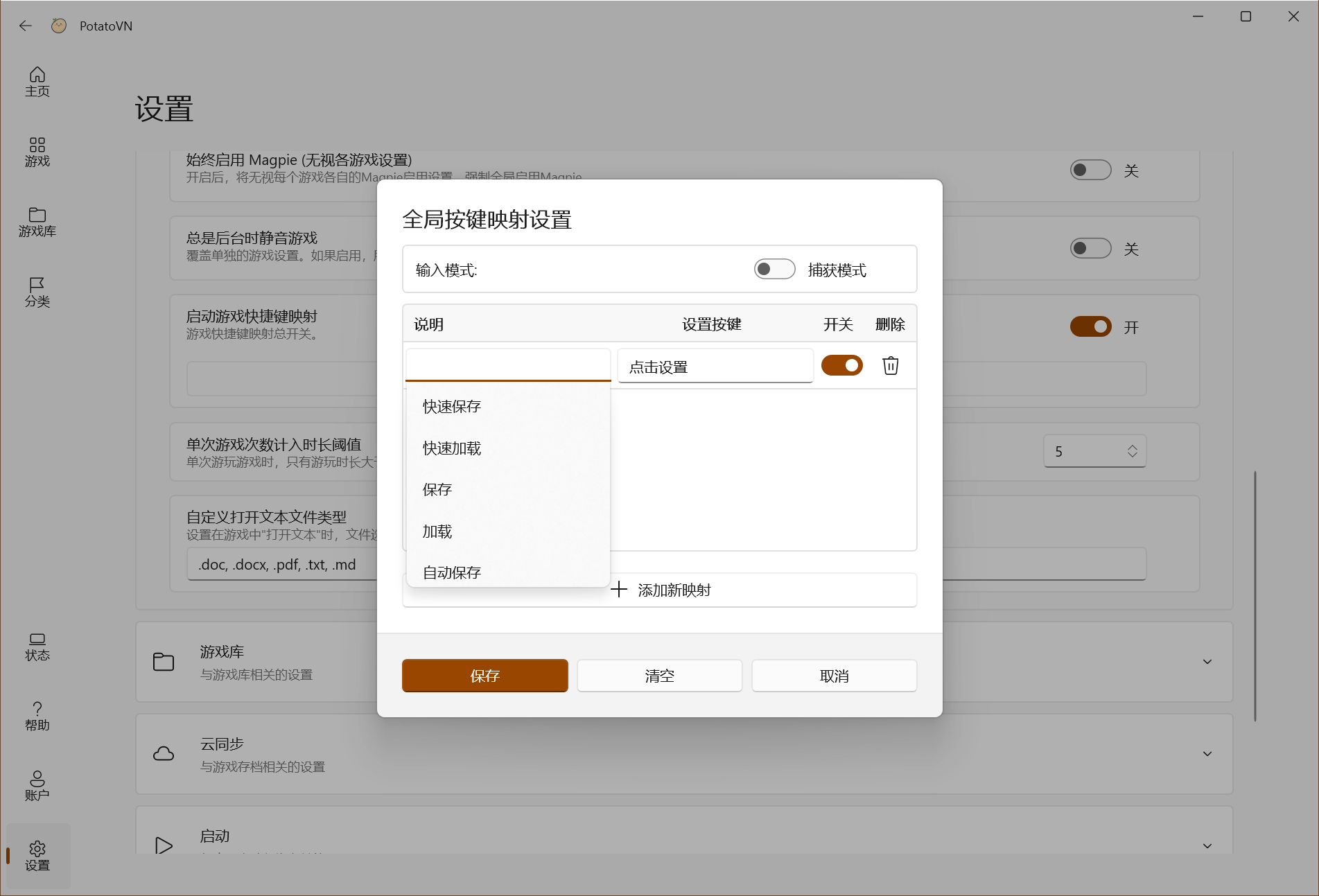The image size is (1319, 896).
Task: Click the back arrow in title bar
Action: click(26, 26)
